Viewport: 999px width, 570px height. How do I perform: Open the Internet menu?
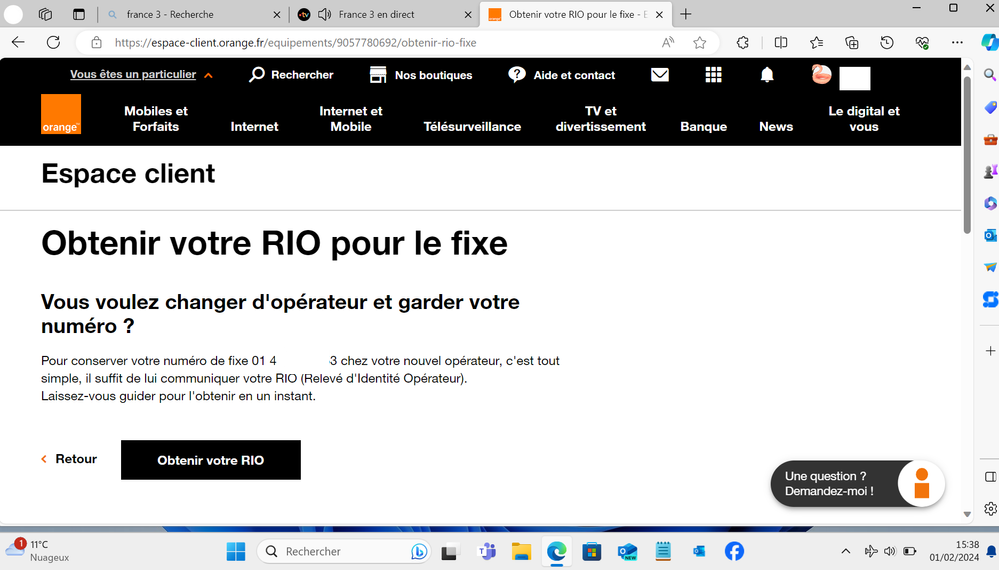[x=254, y=126]
